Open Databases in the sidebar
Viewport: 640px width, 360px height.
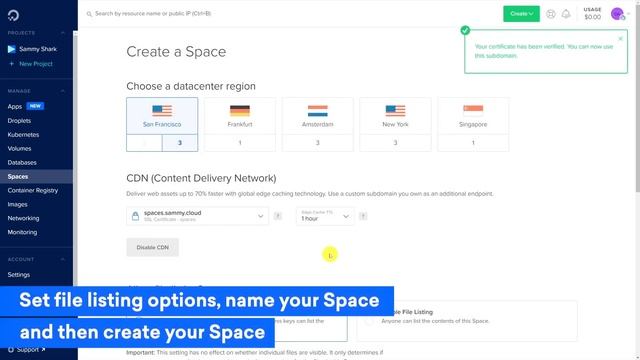tap(22, 162)
